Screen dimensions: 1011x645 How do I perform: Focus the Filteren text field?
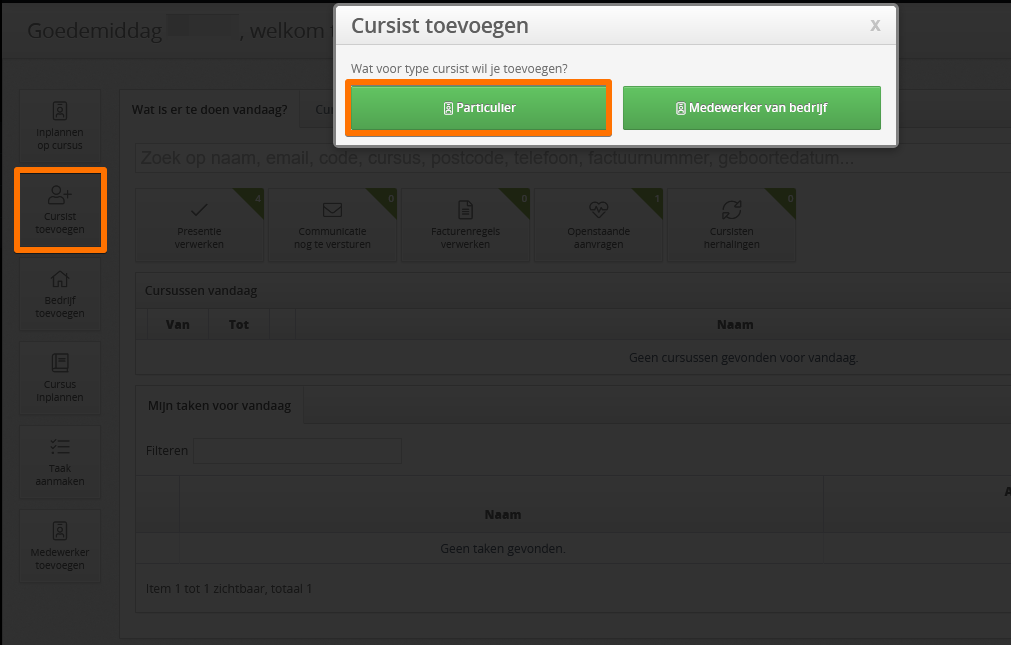click(x=297, y=451)
